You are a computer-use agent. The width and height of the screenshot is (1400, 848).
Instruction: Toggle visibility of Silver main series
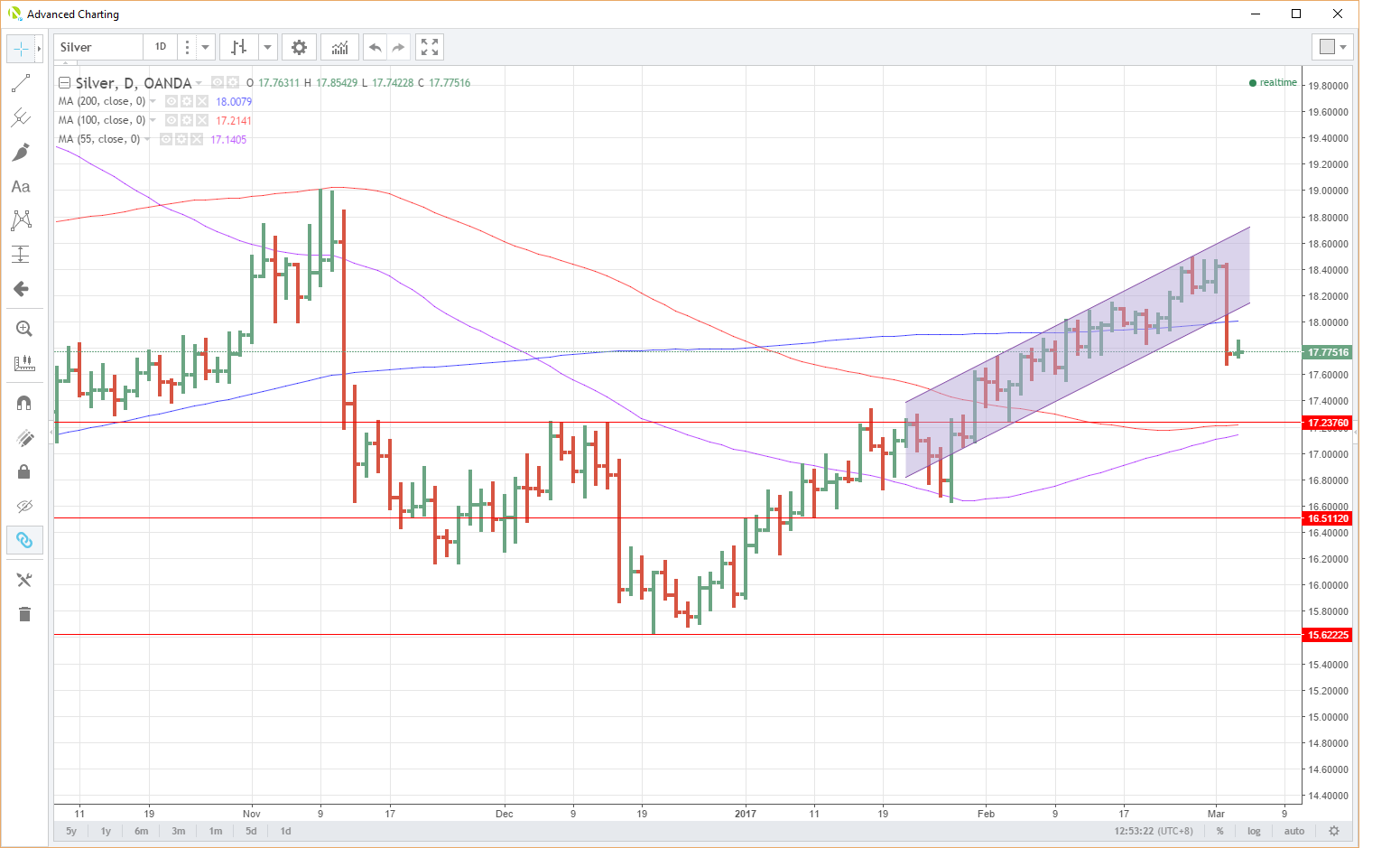pos(218,82)
